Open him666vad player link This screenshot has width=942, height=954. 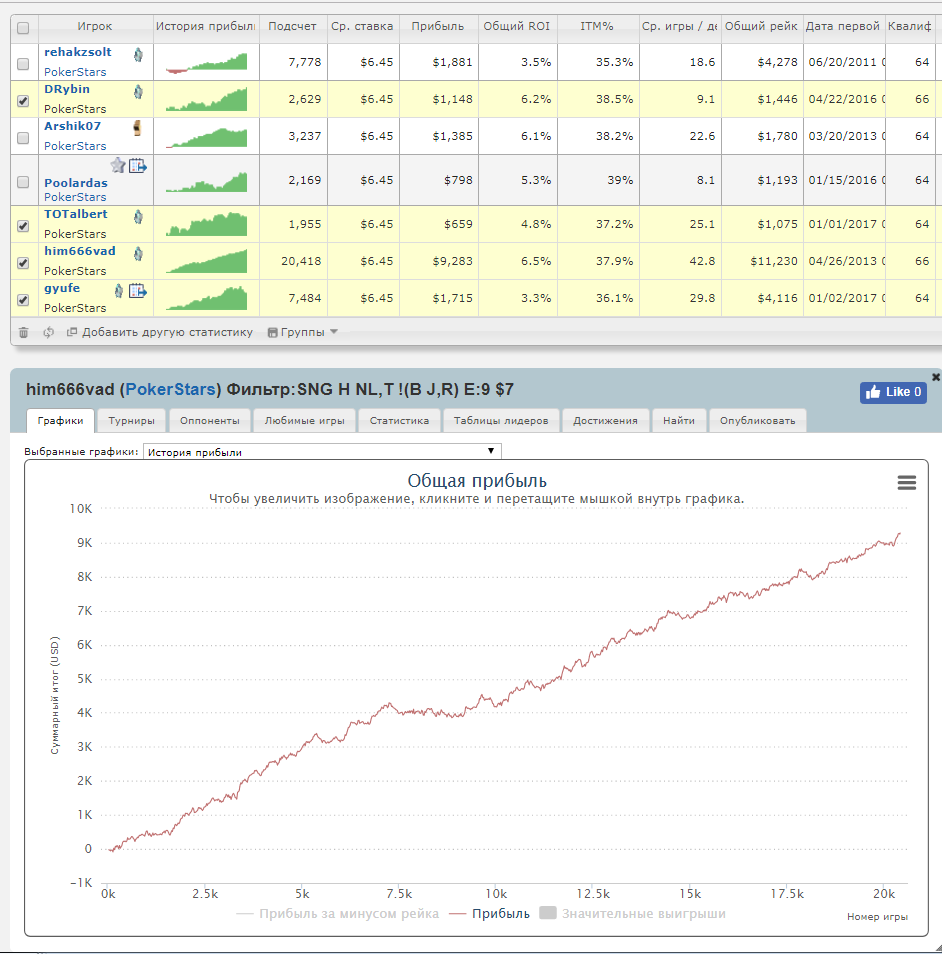click(80, 251)
